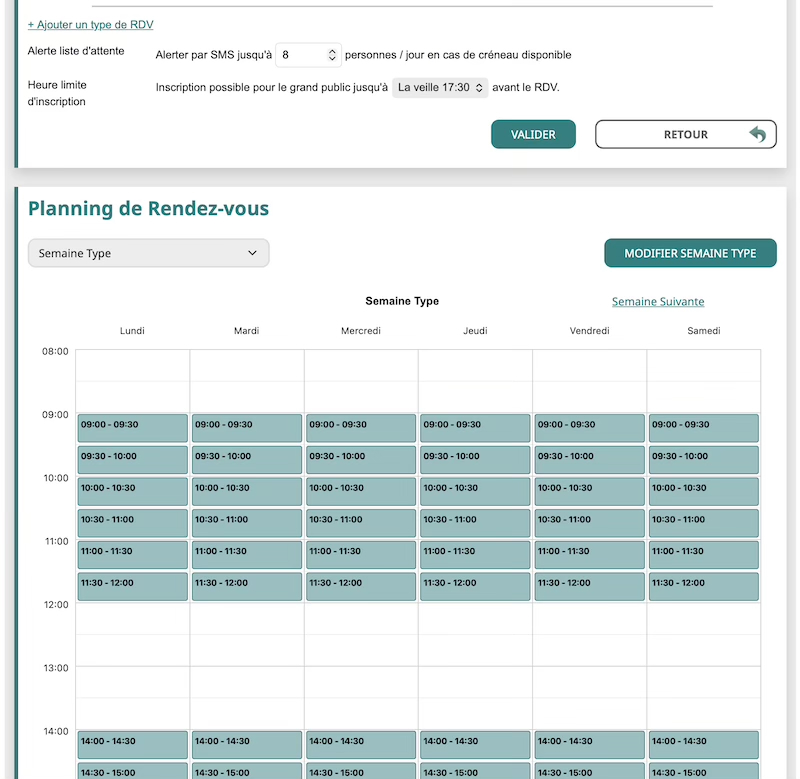
Task: Select Lundi 14:00 - 14:30 slot
Action: (133, 745)
